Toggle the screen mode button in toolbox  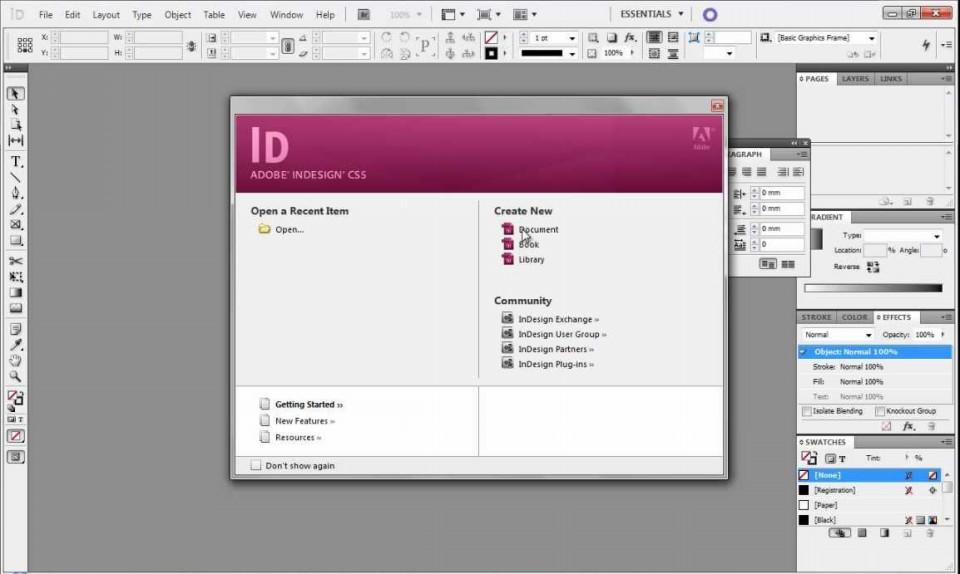pos(15,457)
